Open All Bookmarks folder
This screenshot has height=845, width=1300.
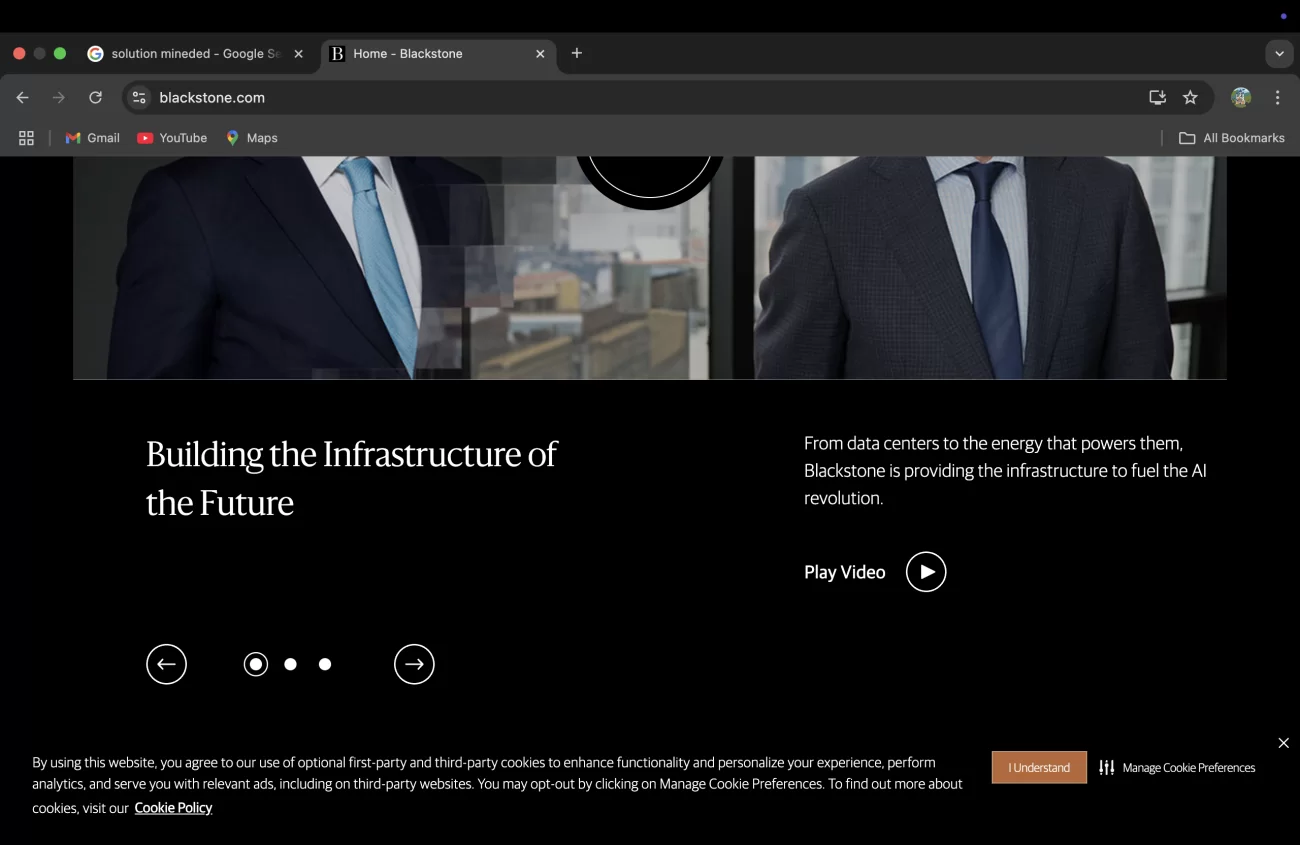pyautogui.click(x=1232, y=138)
